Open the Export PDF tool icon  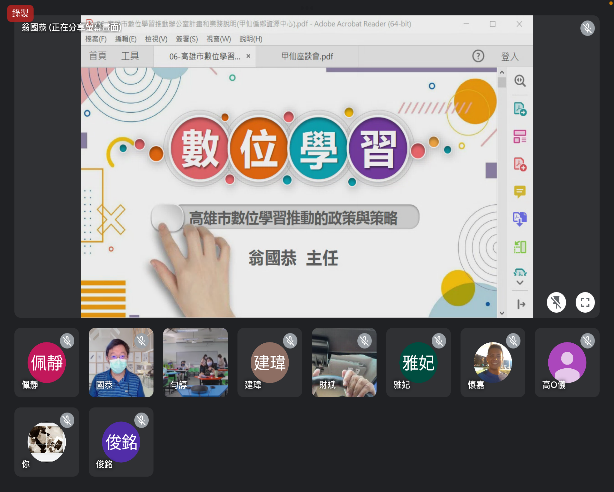click(x=520, y=109)
